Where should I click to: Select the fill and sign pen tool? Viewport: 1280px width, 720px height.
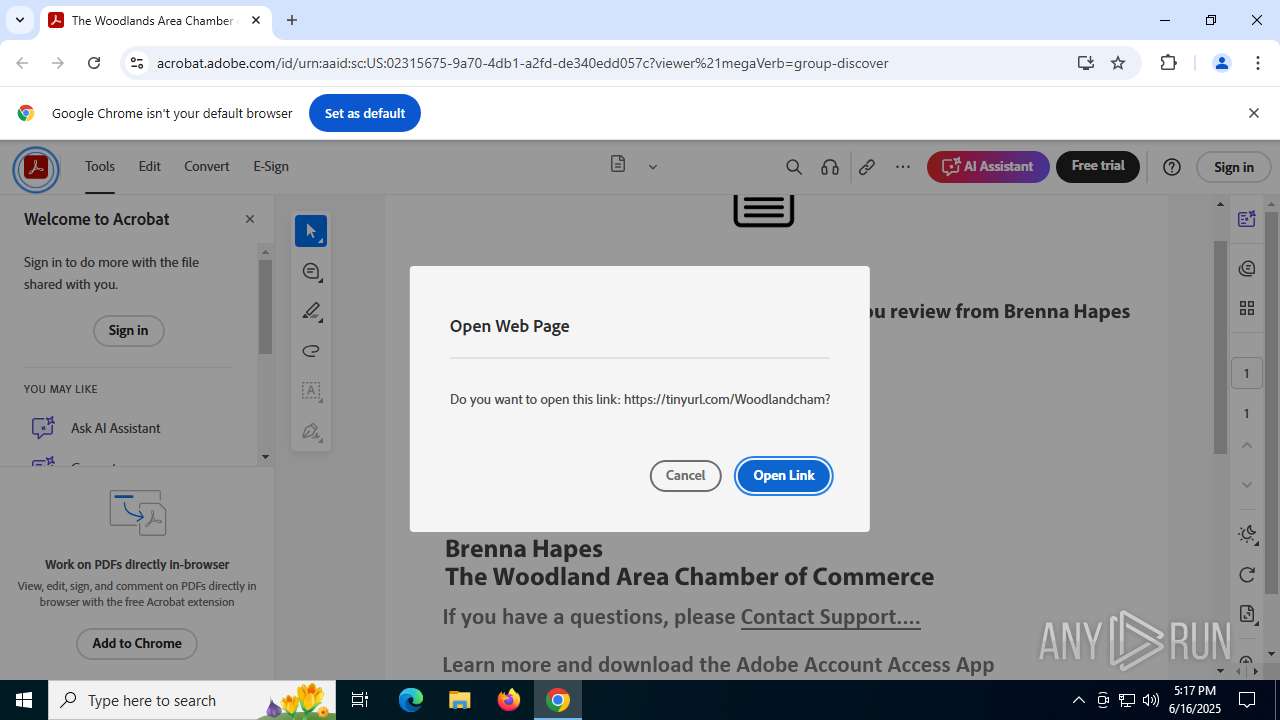coord(311,432)
